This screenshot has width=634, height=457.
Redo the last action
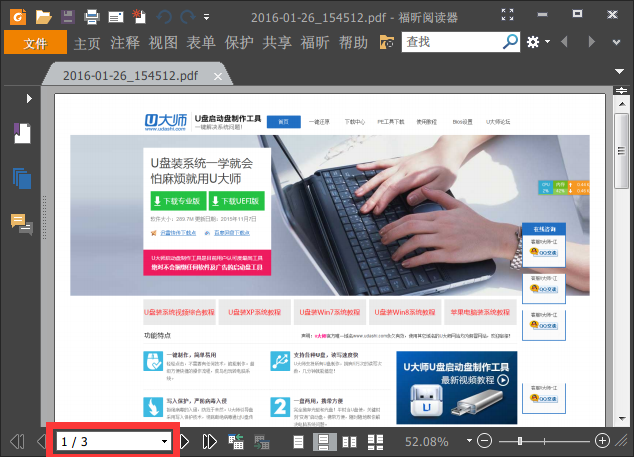click(x=188, y=17)
